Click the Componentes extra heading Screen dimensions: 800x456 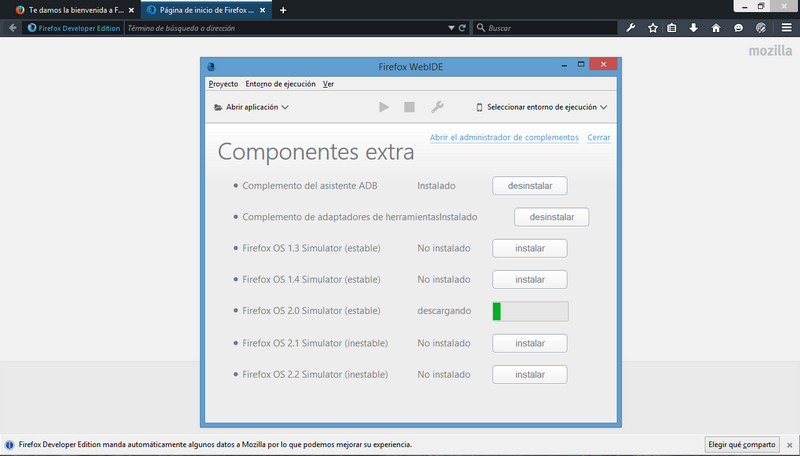click(x=316, y=151)
